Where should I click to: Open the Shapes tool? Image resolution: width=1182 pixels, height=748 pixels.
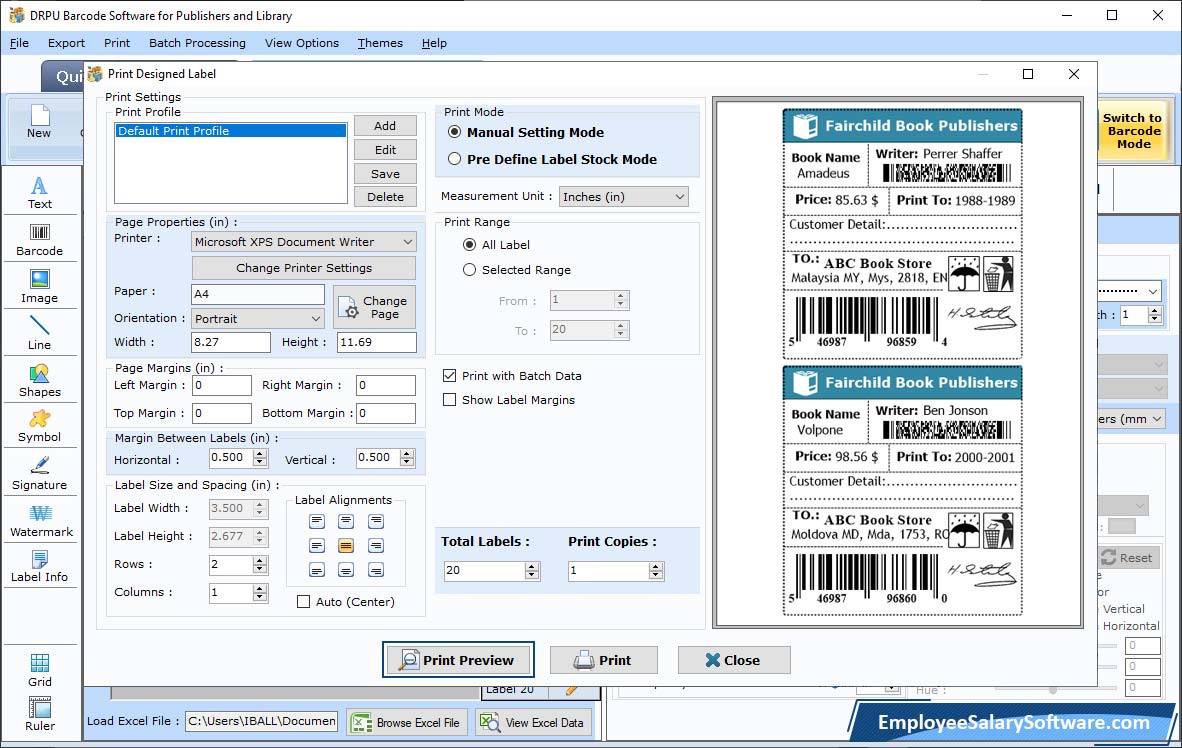tap(39, 380)
